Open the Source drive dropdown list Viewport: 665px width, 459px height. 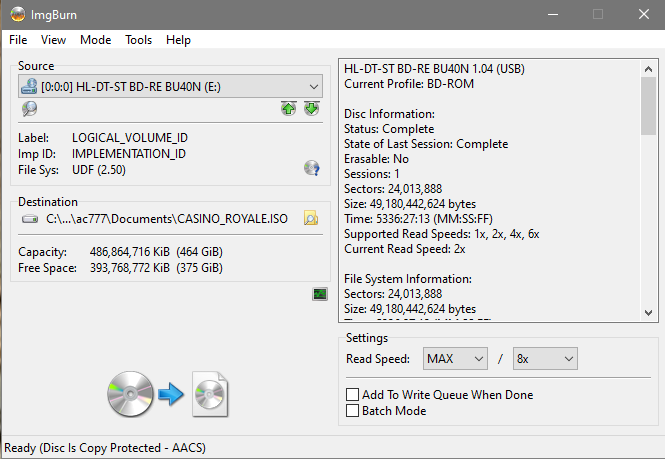(x=170, y=87)
